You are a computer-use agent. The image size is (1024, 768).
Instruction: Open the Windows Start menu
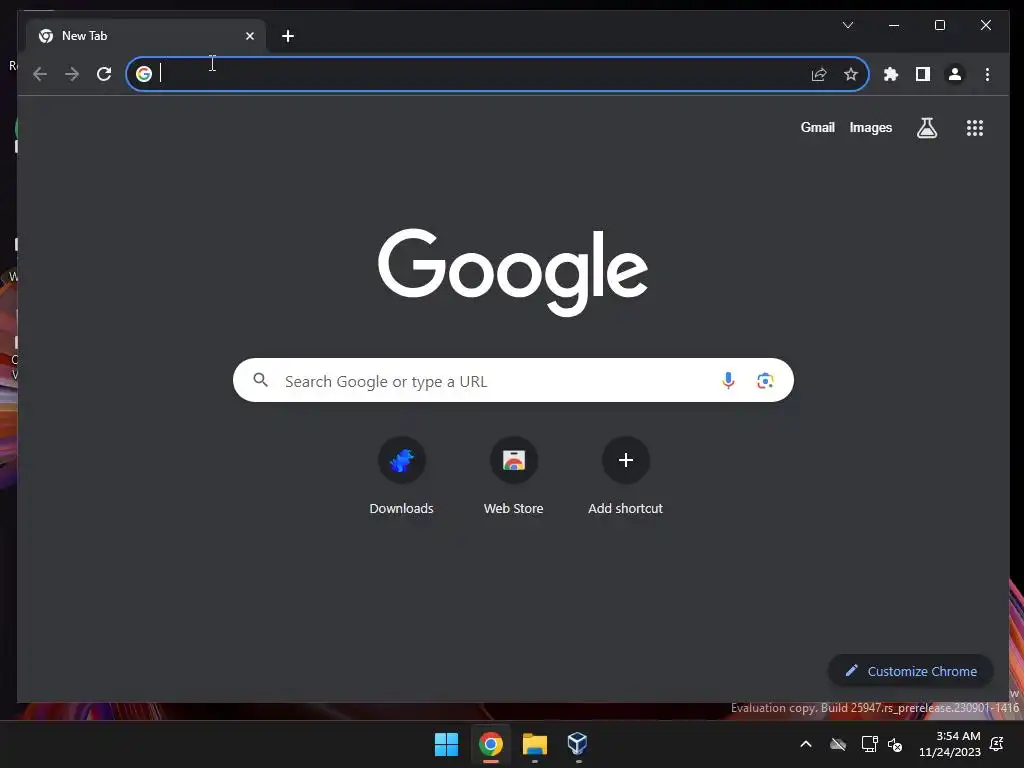tap(447, 744)
